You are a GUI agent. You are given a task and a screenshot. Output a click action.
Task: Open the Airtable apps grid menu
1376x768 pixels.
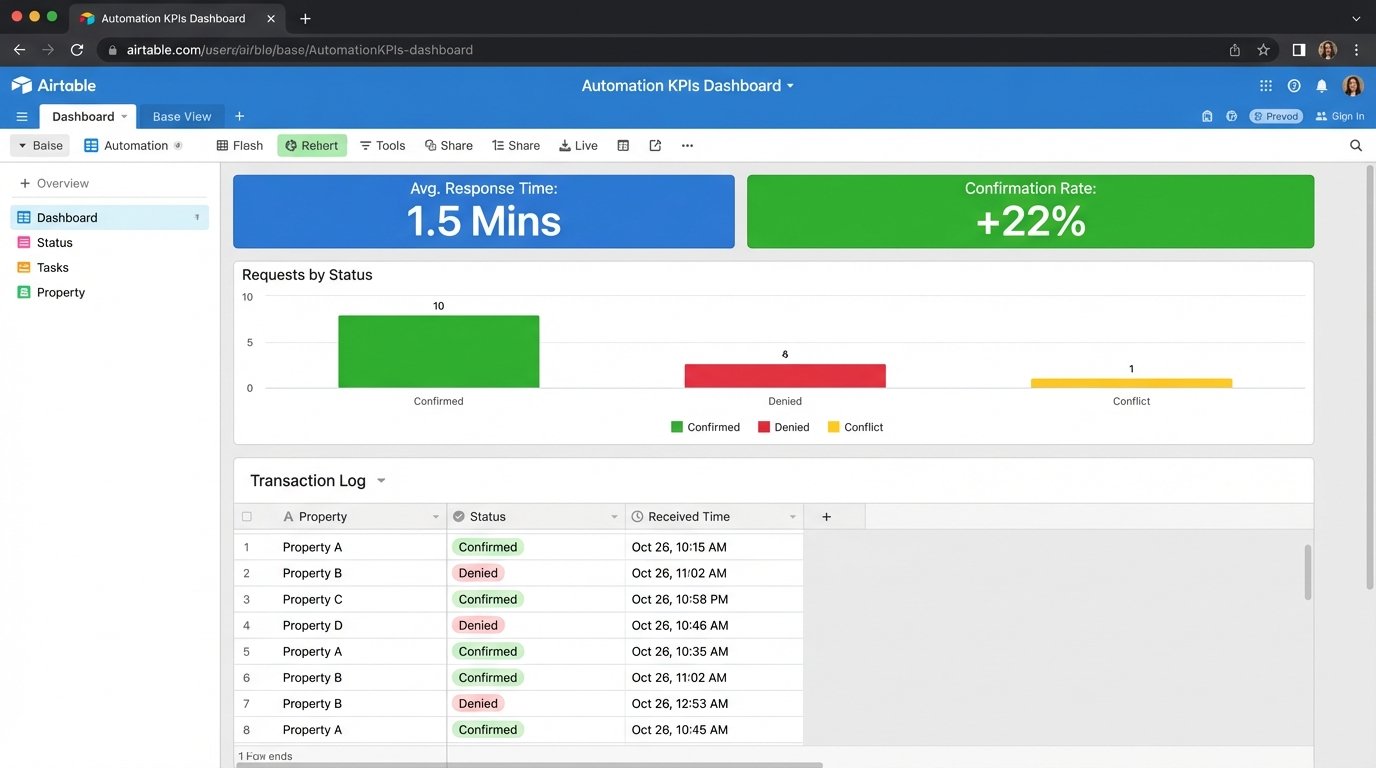click(x=1265, y=85)
